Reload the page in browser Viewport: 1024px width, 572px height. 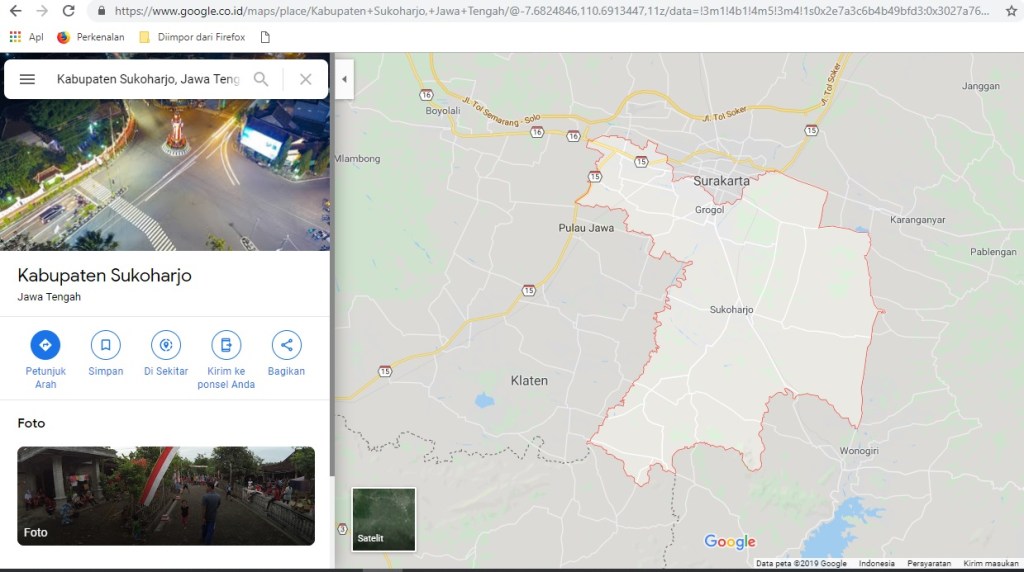click(68, 11)
